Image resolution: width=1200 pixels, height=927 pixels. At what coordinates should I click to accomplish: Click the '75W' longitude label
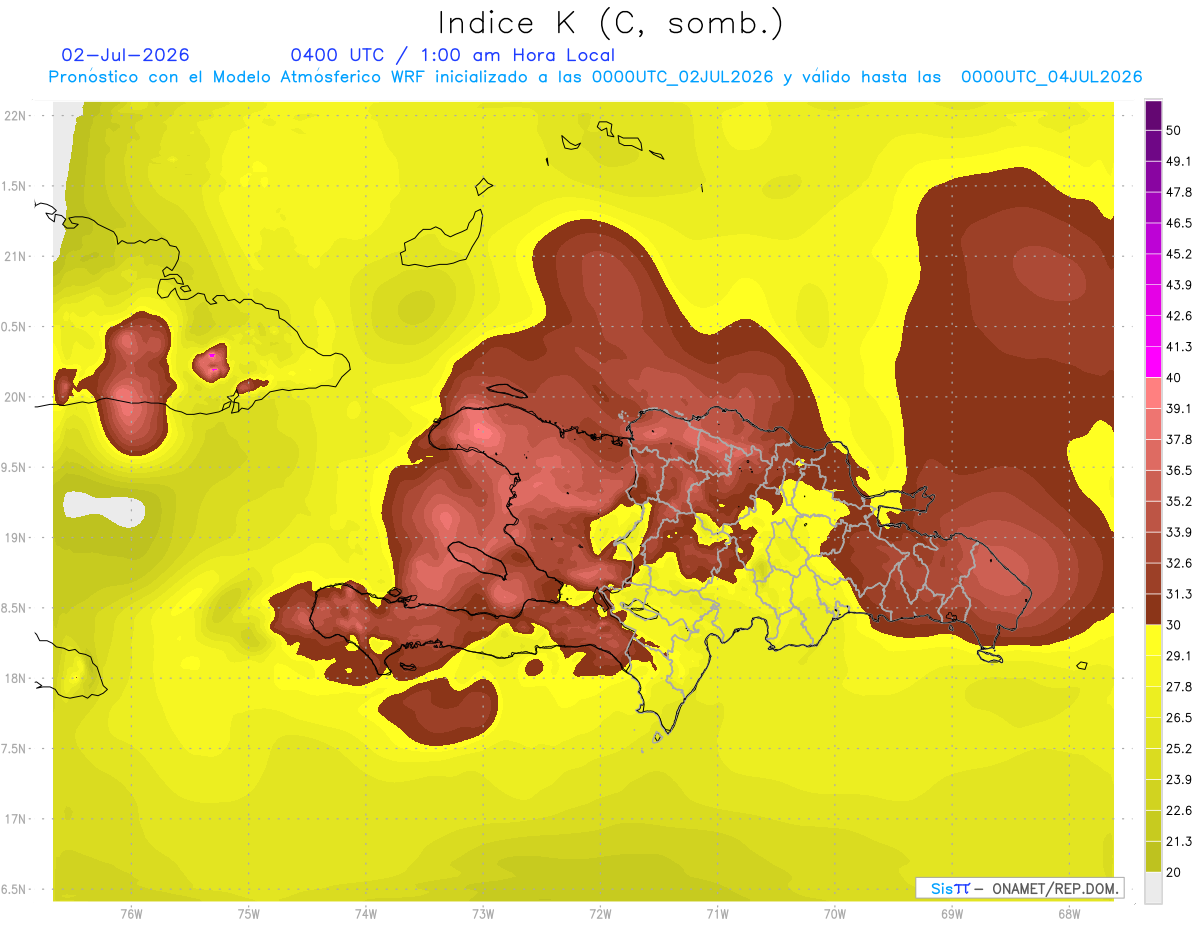pyautogui.click(x=249, y=914)
